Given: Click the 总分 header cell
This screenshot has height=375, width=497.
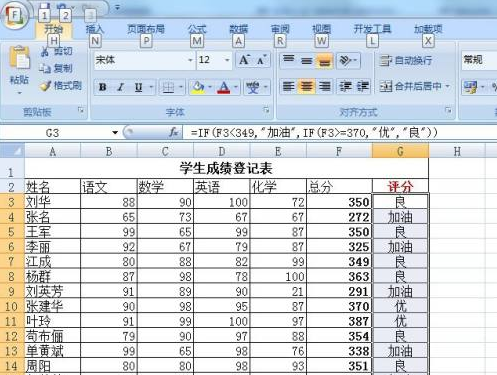Looking at the screenshot, I should pos(339,186).
